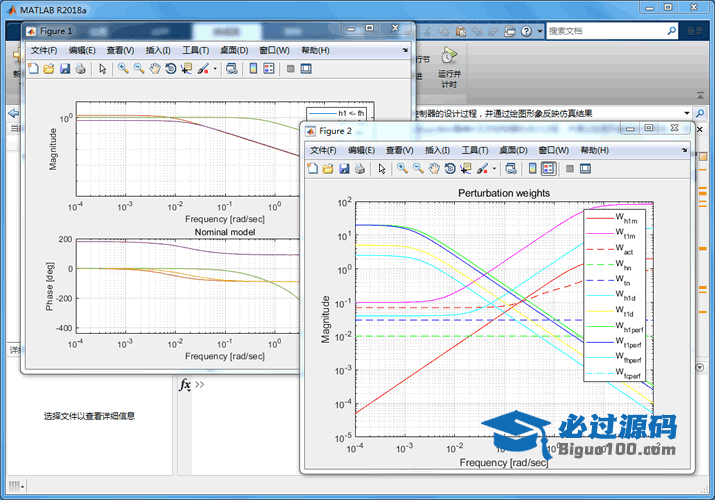Insert Colorbar icon in Figure 2 toolbar
This screenshot has height=500, width=715.
pos(533,169)
